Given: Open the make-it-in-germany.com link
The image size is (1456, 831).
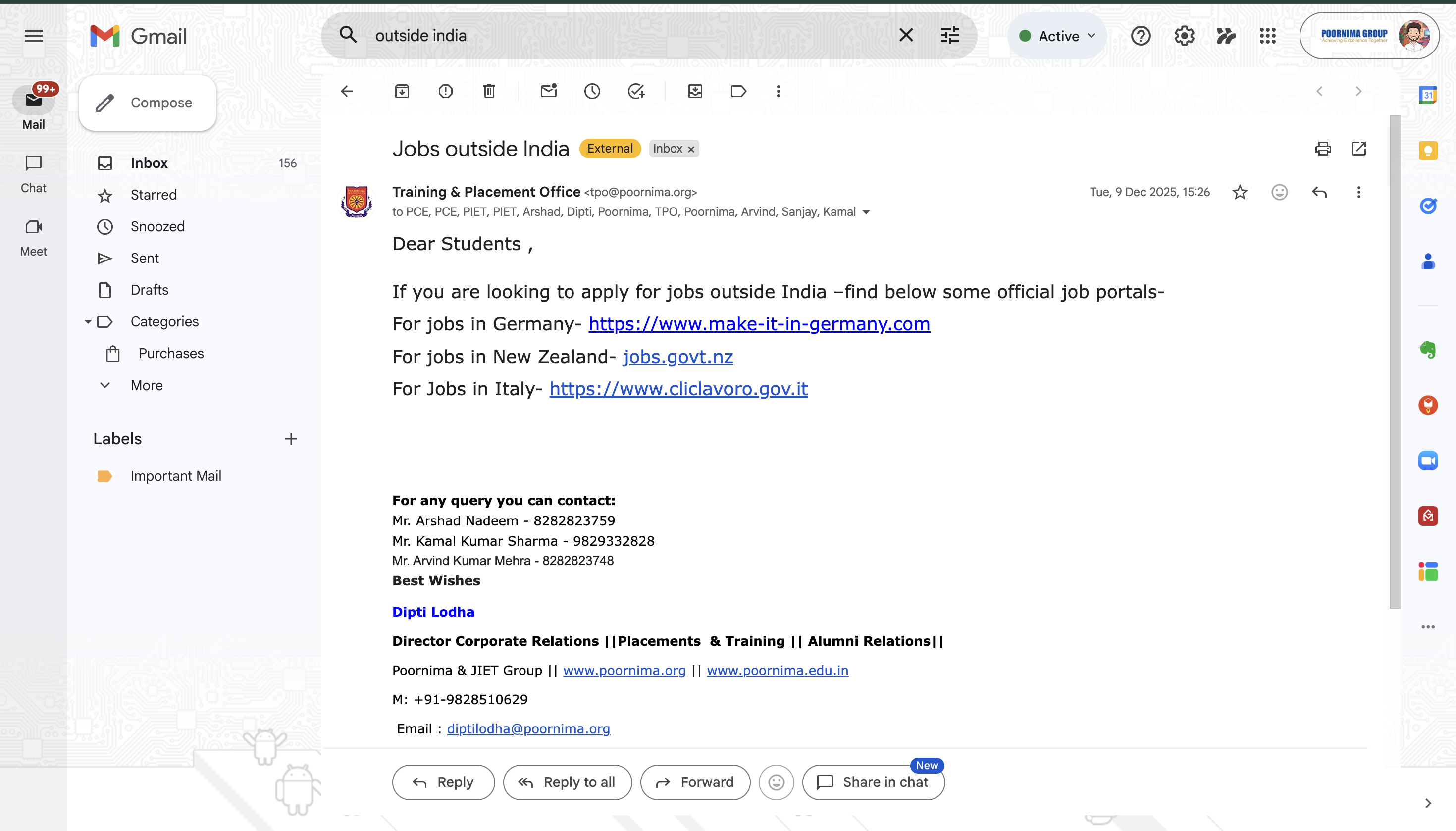Looking at the screenshot, I should pos(759,324).
